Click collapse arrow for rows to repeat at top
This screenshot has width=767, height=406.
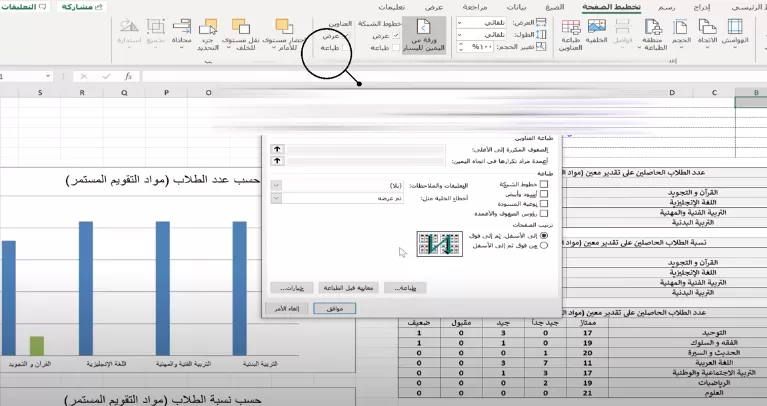coord(277,148)
